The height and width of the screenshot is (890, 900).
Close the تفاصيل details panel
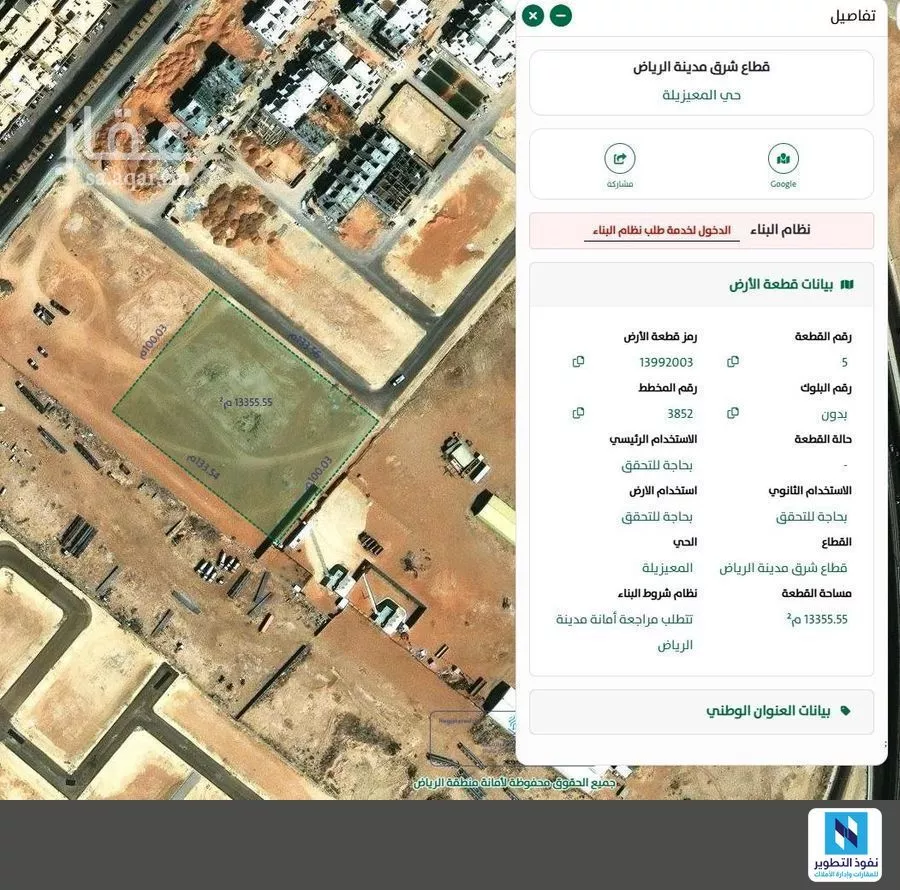click(533, 15)
